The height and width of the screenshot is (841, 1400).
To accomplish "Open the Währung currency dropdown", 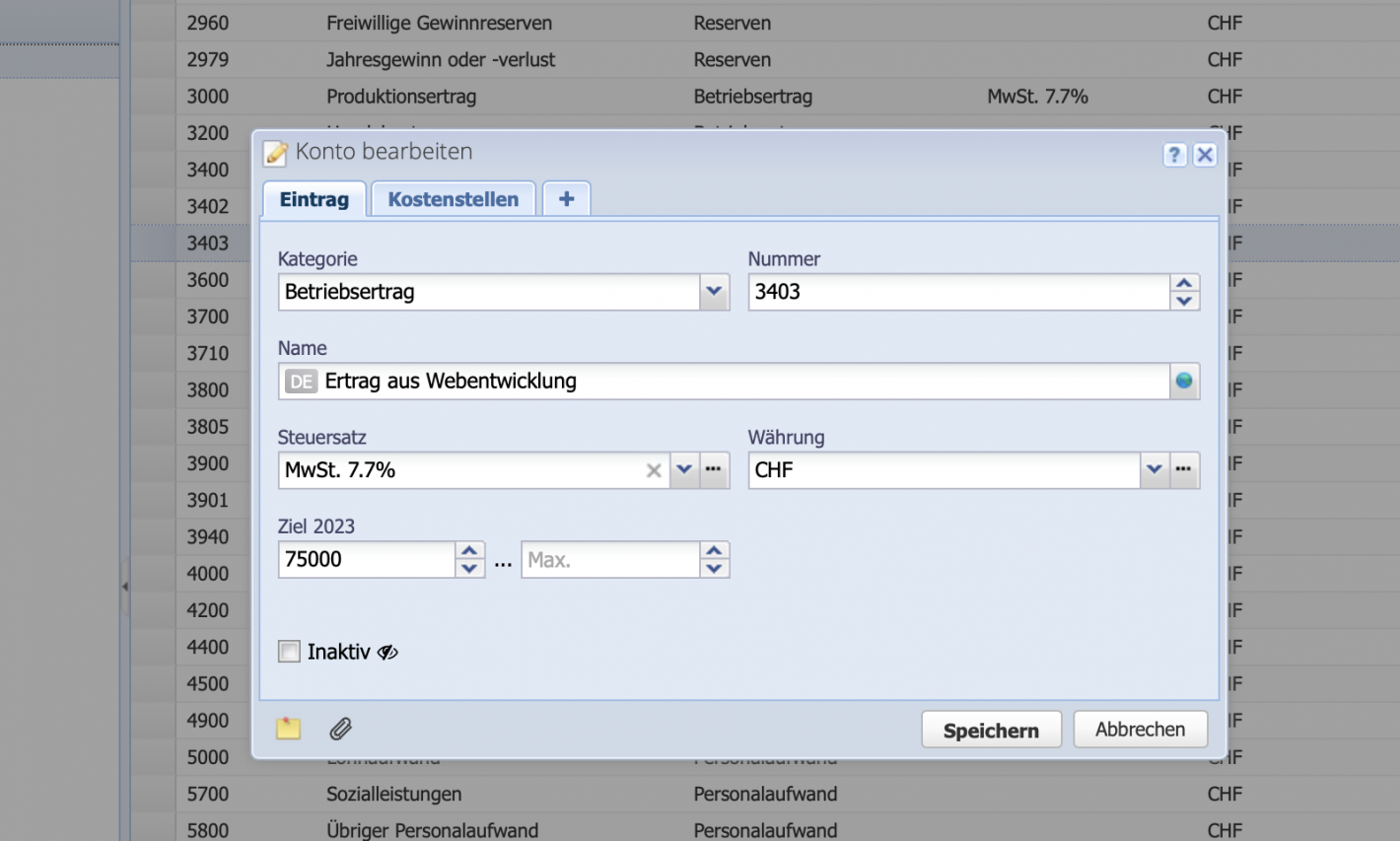I will pos(1155,470).
